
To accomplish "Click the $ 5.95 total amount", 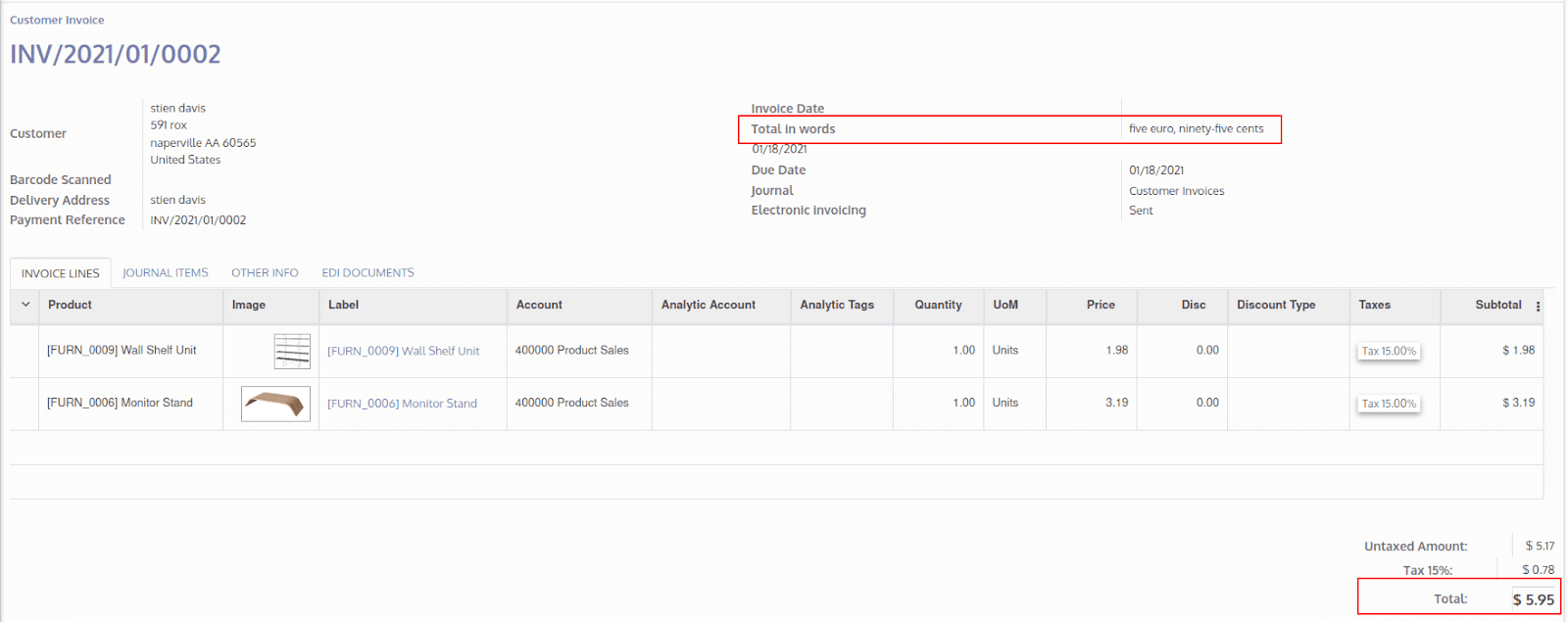I will pyautogui.click(x=1533, y=599).
